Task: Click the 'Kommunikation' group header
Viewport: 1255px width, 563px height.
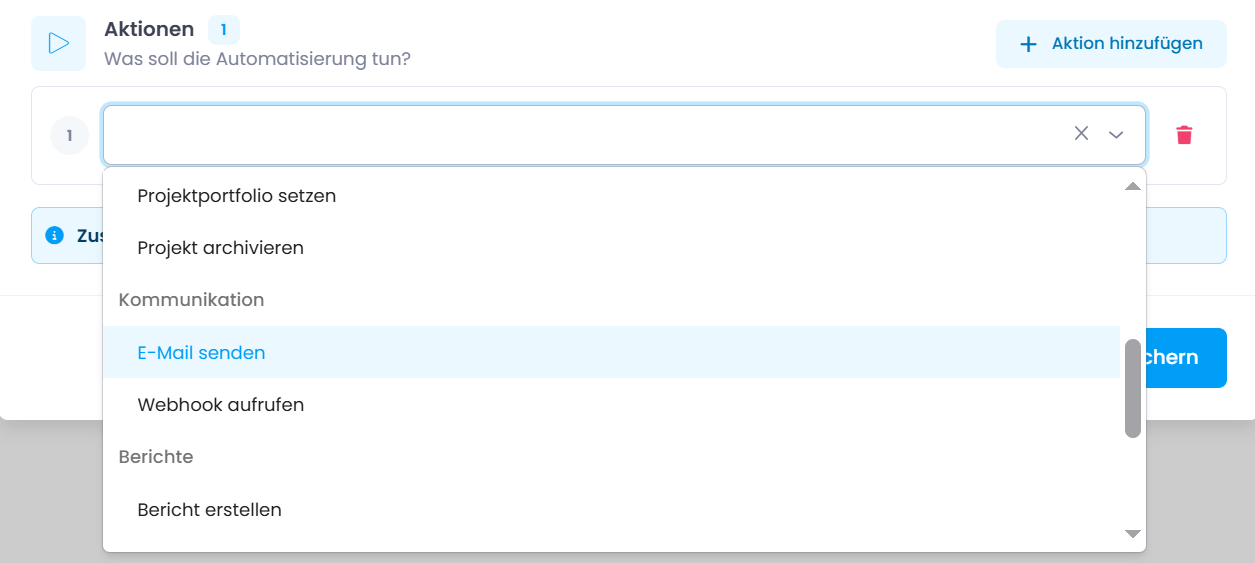Action: click(x=191, y=300)
